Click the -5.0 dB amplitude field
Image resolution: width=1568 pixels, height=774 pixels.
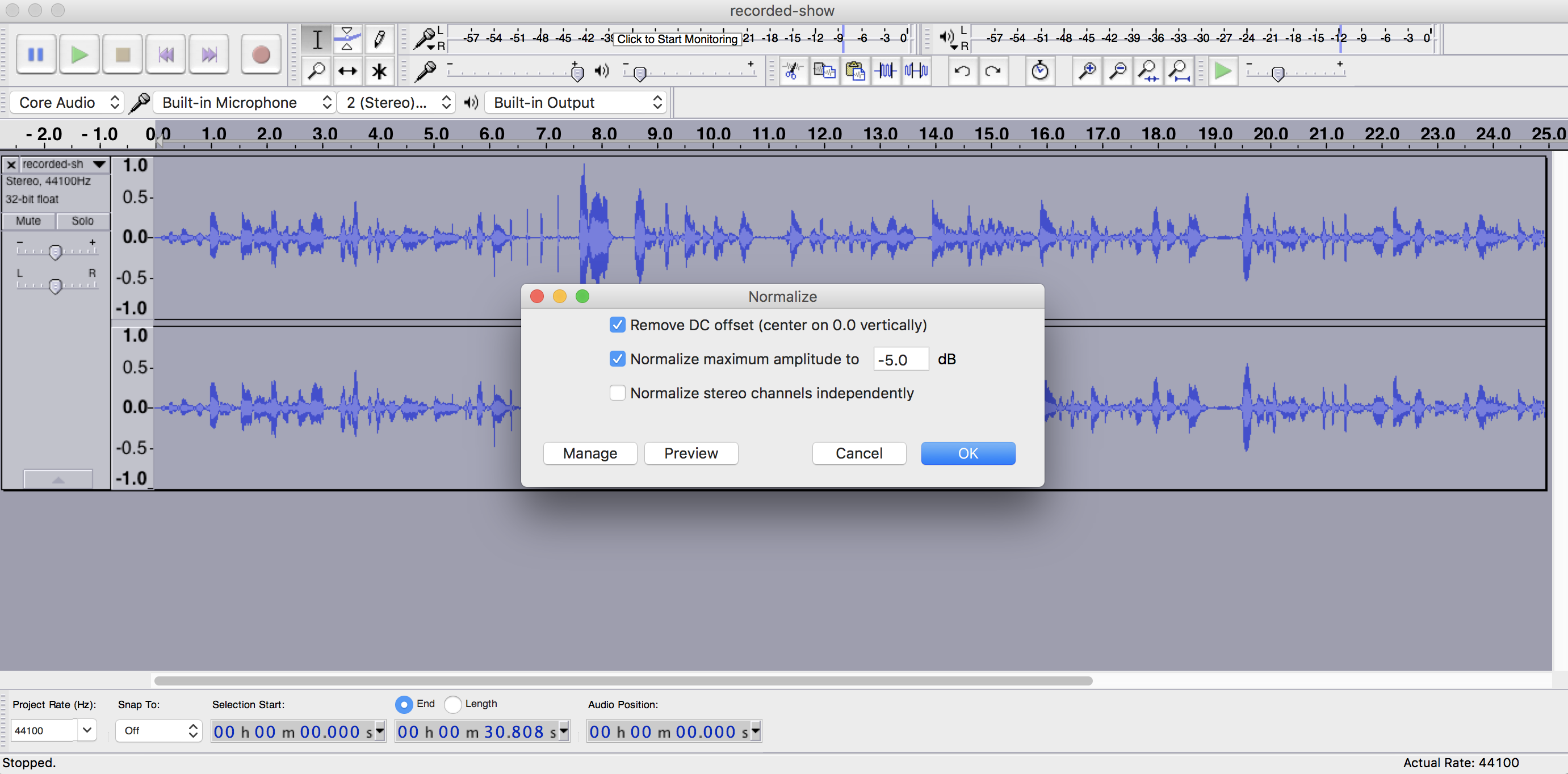tap(901, 359)
